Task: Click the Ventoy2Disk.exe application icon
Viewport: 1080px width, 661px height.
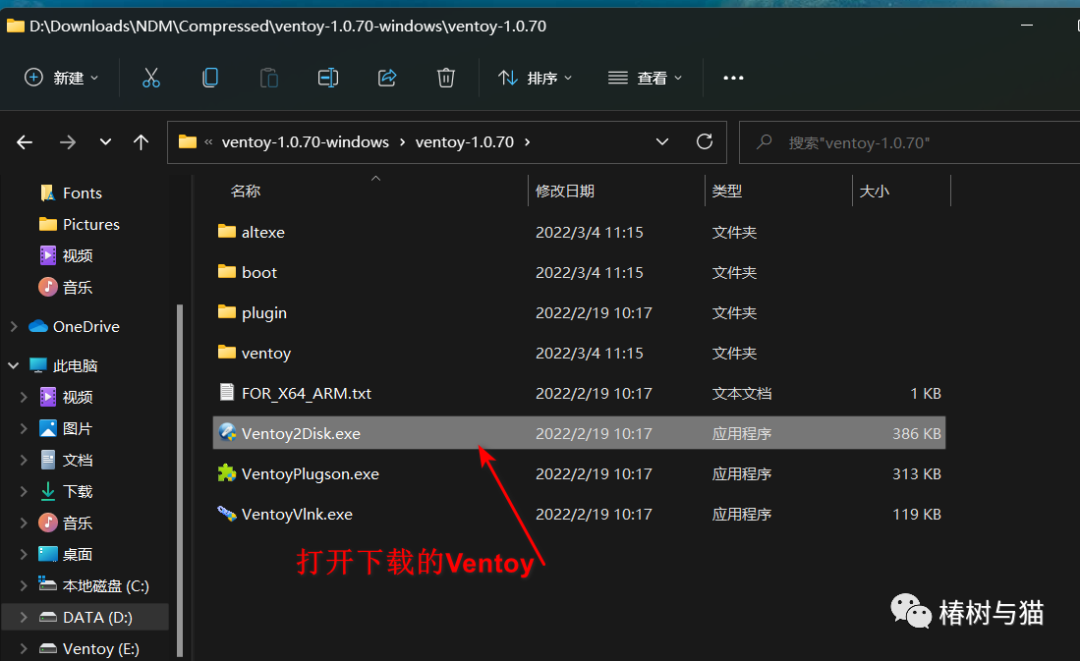Action: (x=227, y=432)
